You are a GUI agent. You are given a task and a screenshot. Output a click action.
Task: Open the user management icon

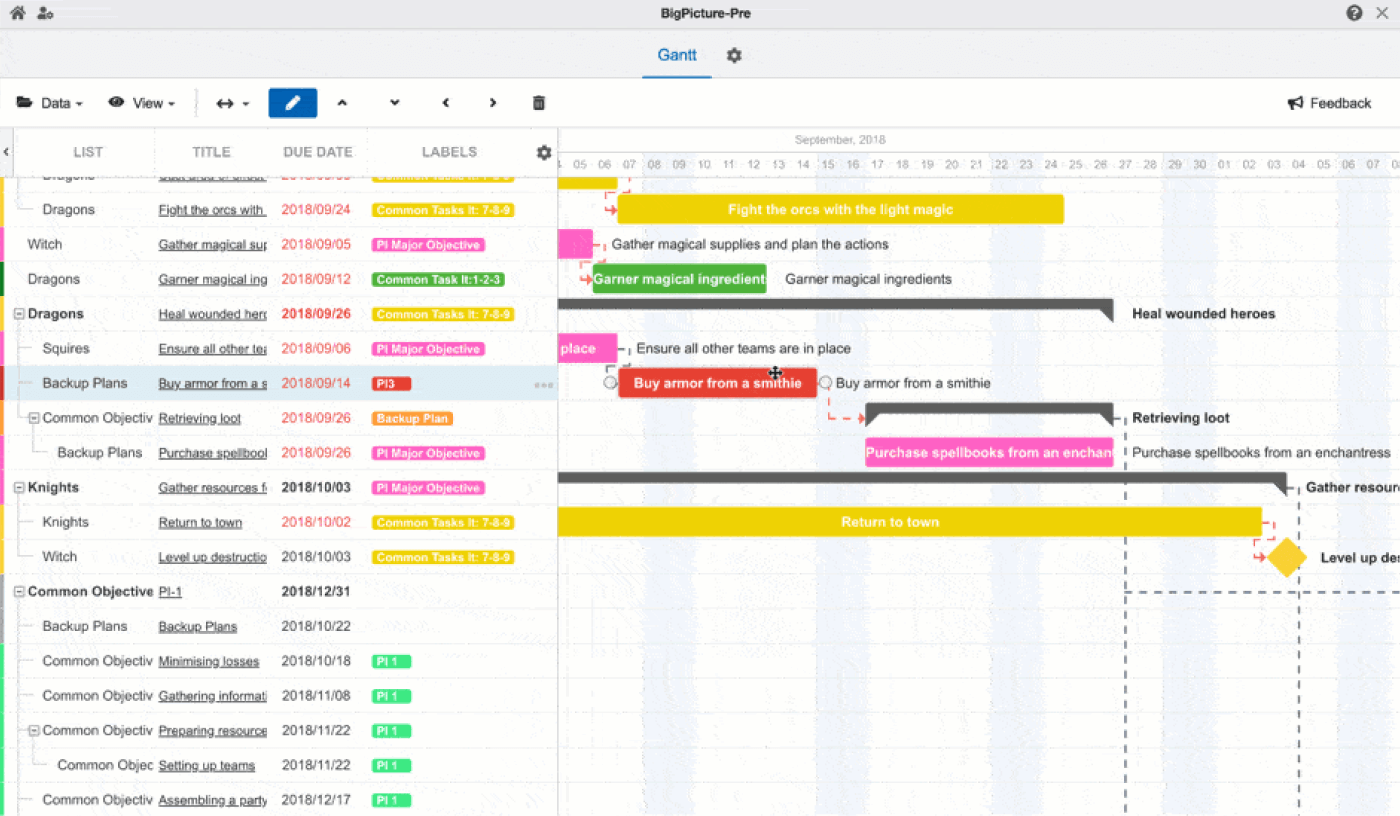[45, 13]
